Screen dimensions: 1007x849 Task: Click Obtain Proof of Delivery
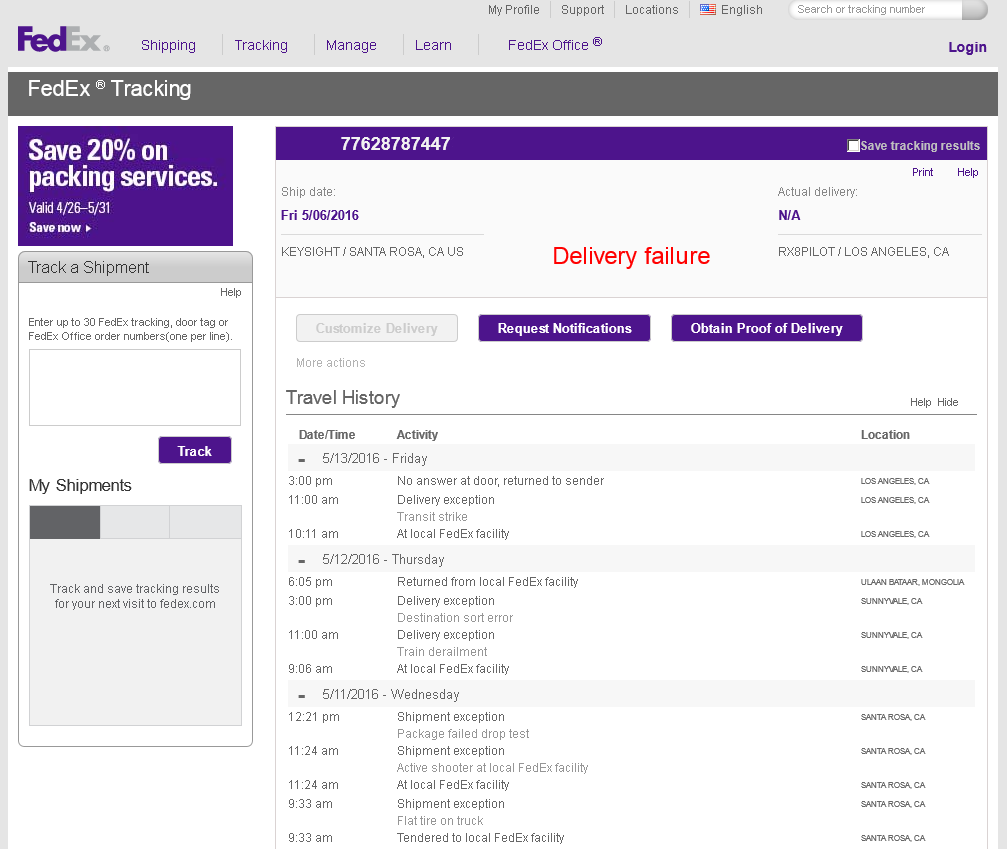pyautogui.click(x=767, y=328)
